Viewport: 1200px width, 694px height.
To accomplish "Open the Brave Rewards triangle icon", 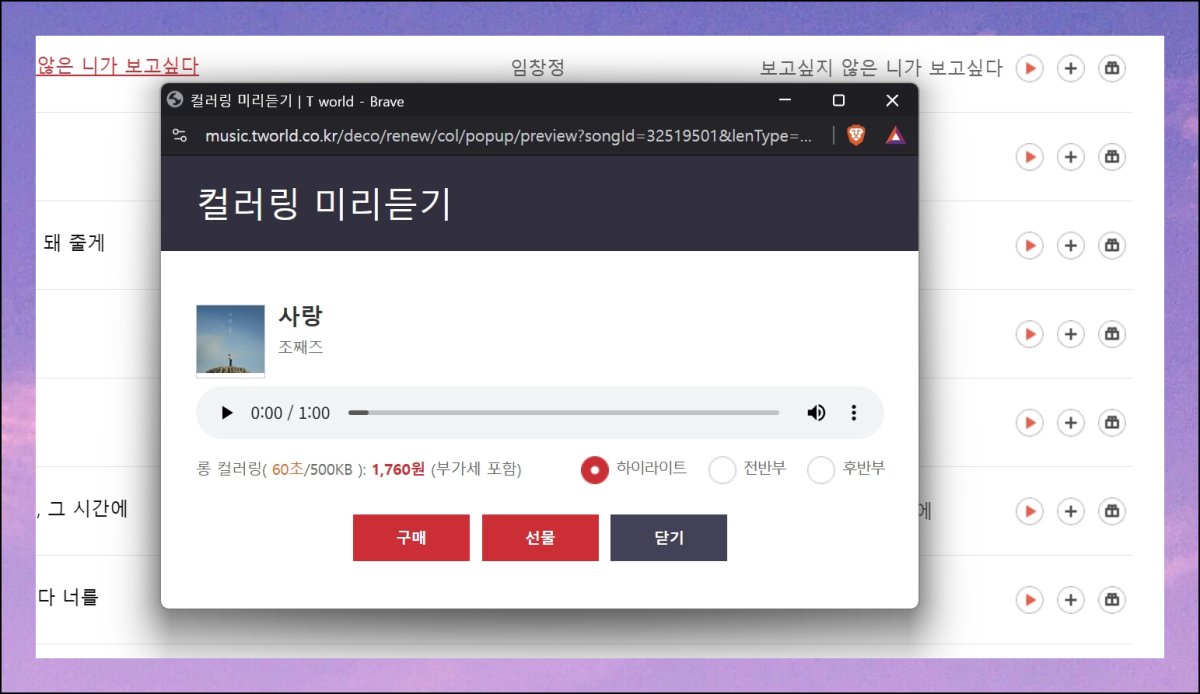I will (x=895, y=136).
